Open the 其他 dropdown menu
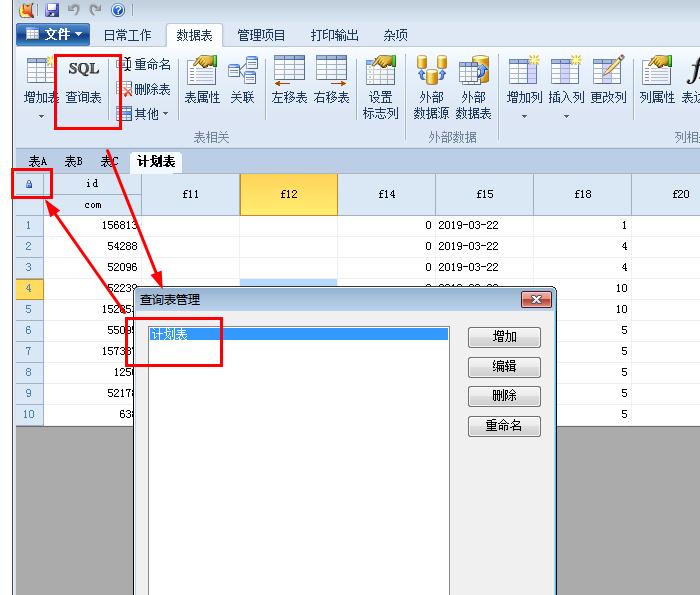 point(143,114)
